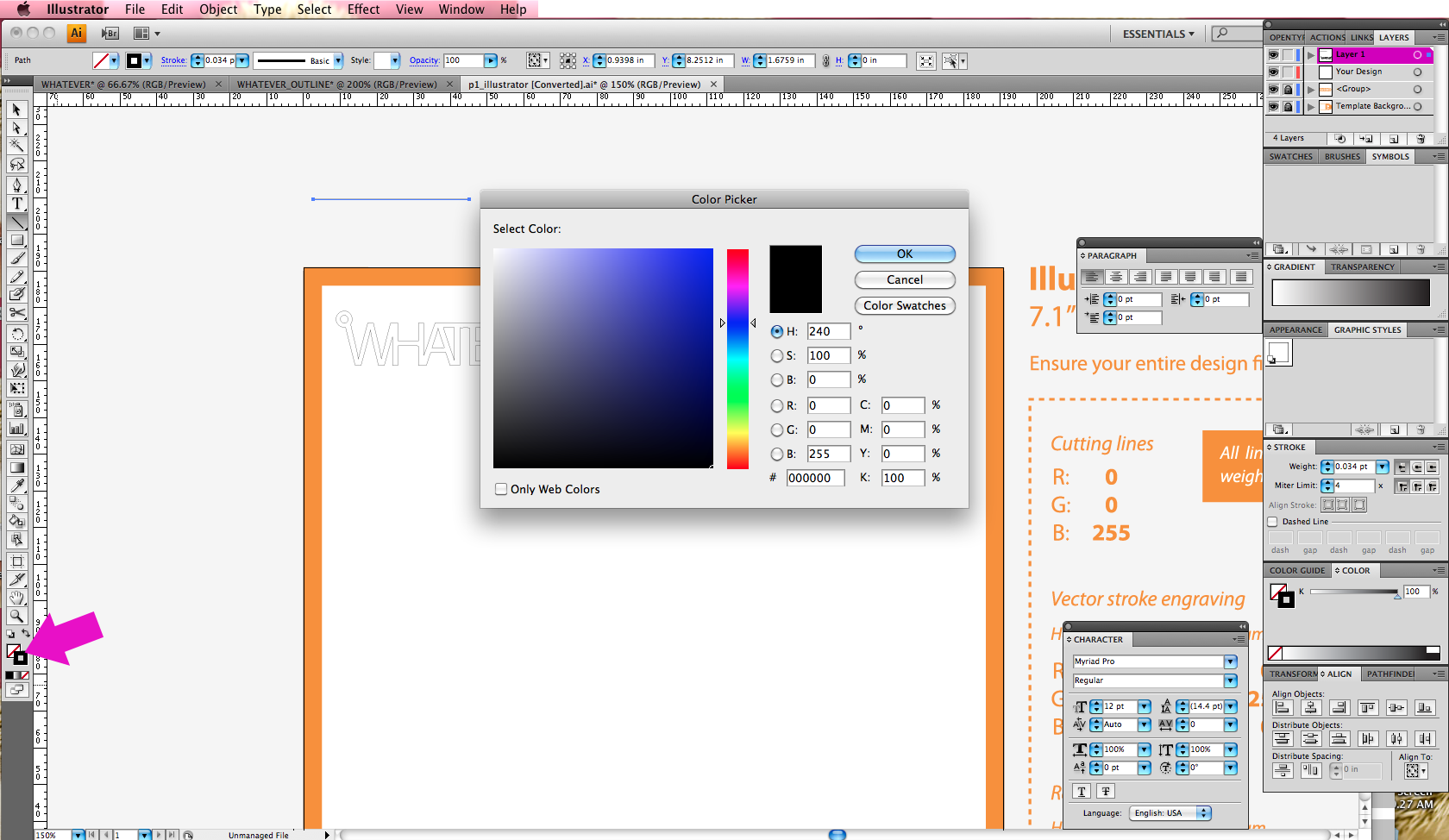The width and height of the screenshot is (1449, 840).
Task: Expand the Layer 1 disclosure triangle
Action: [x=1311, y=54]
